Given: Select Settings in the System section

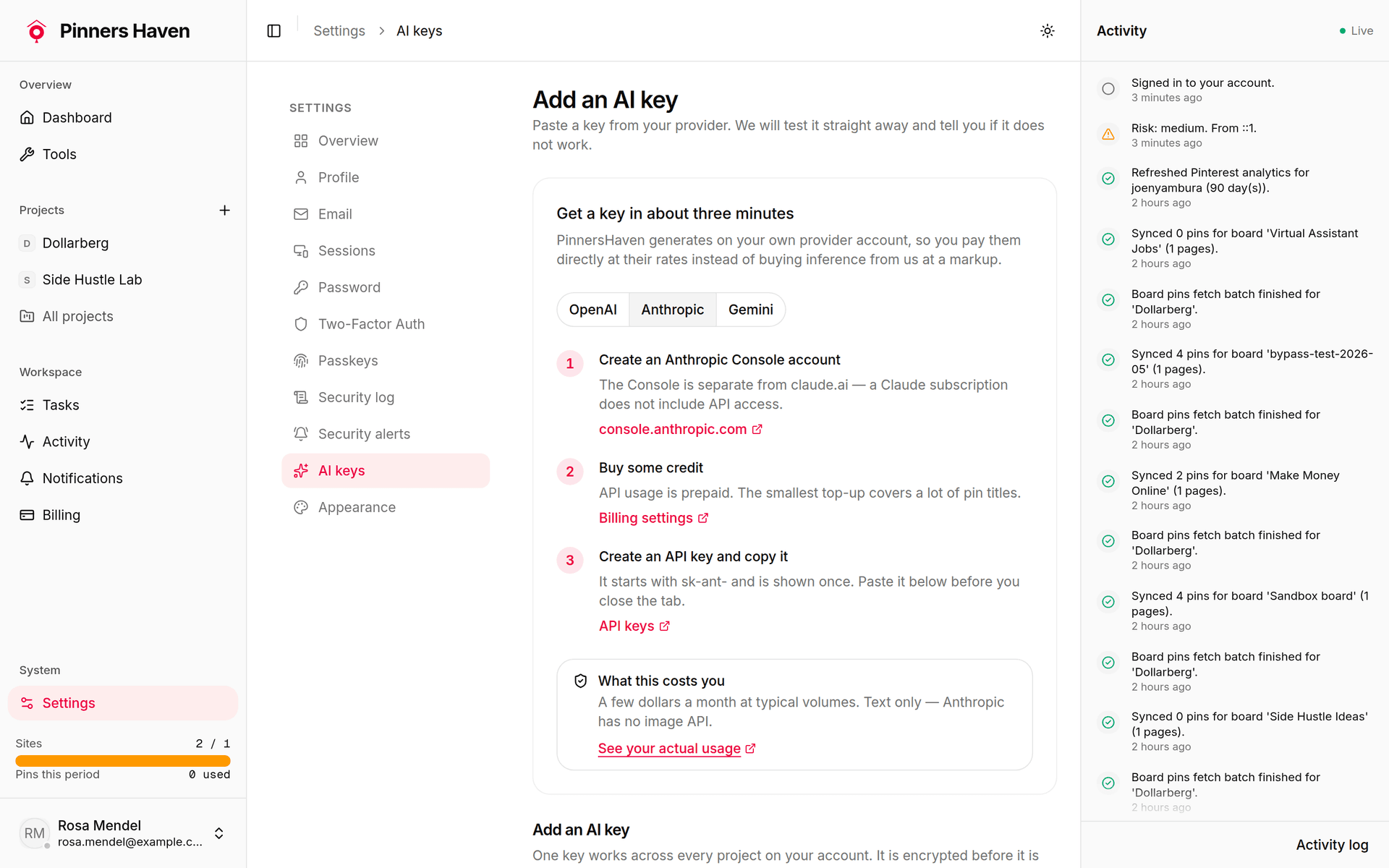Looking at the screenshot, I should 123,703.
